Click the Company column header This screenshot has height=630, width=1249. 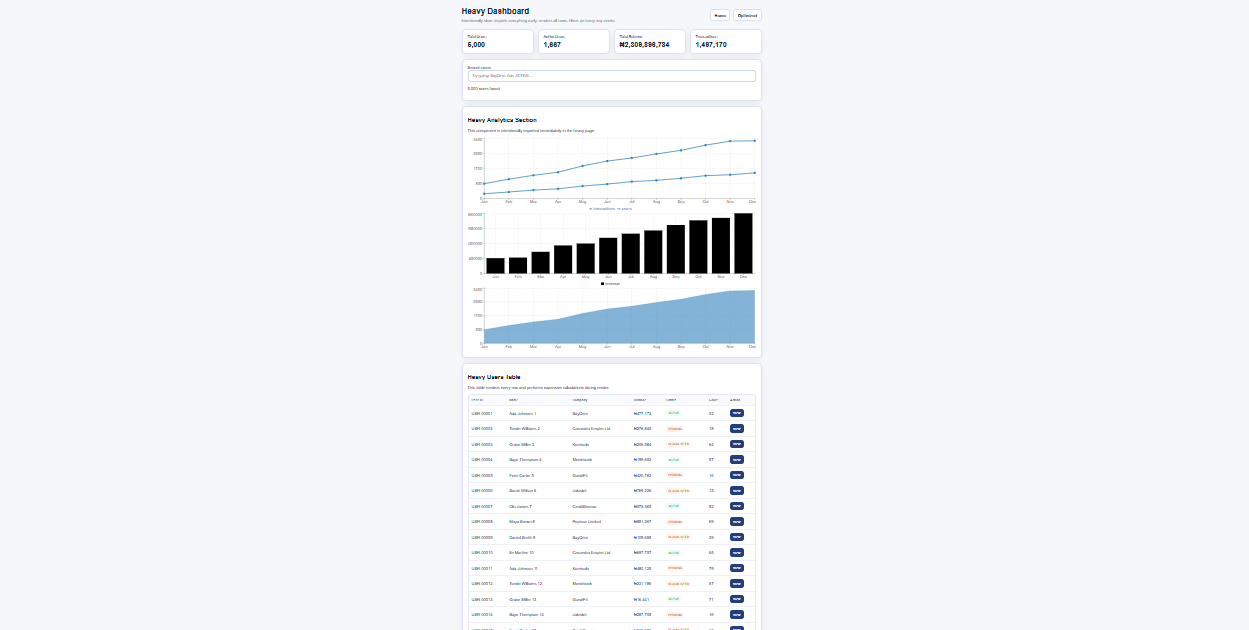580,399
